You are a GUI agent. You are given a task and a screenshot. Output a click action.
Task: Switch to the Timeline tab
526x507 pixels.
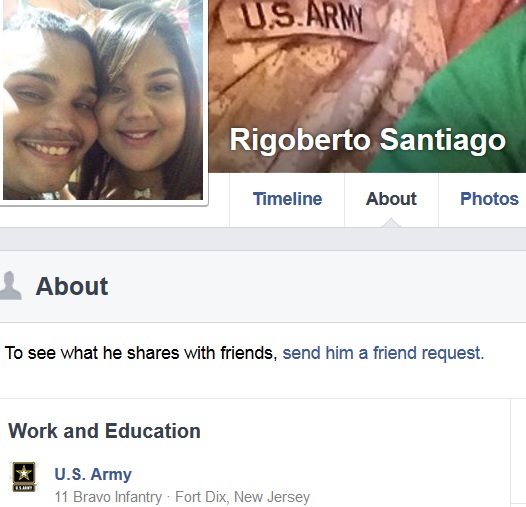pyautogui.click(x=287, y=199)
